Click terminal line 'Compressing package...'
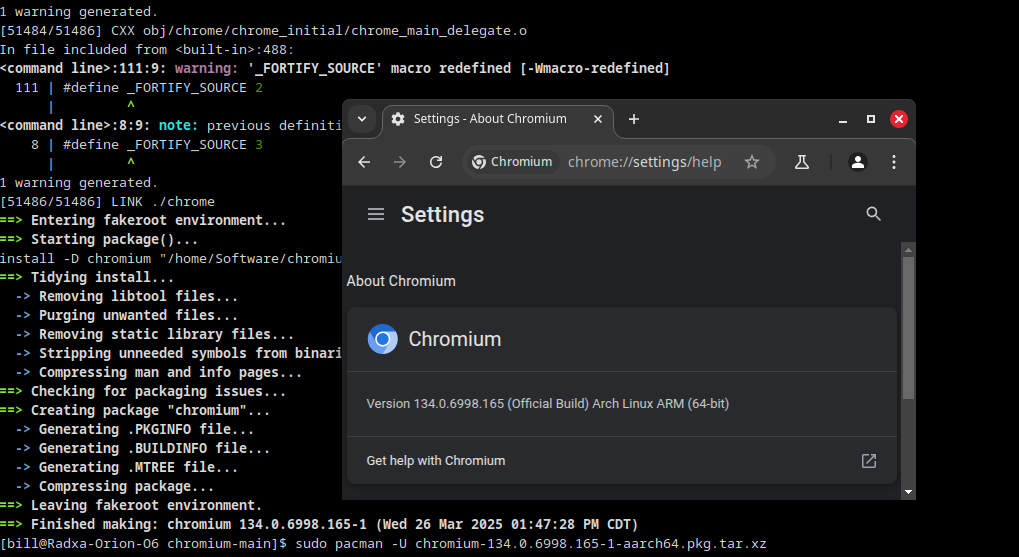The image size is (1019, 557). [x=114, y=487]
